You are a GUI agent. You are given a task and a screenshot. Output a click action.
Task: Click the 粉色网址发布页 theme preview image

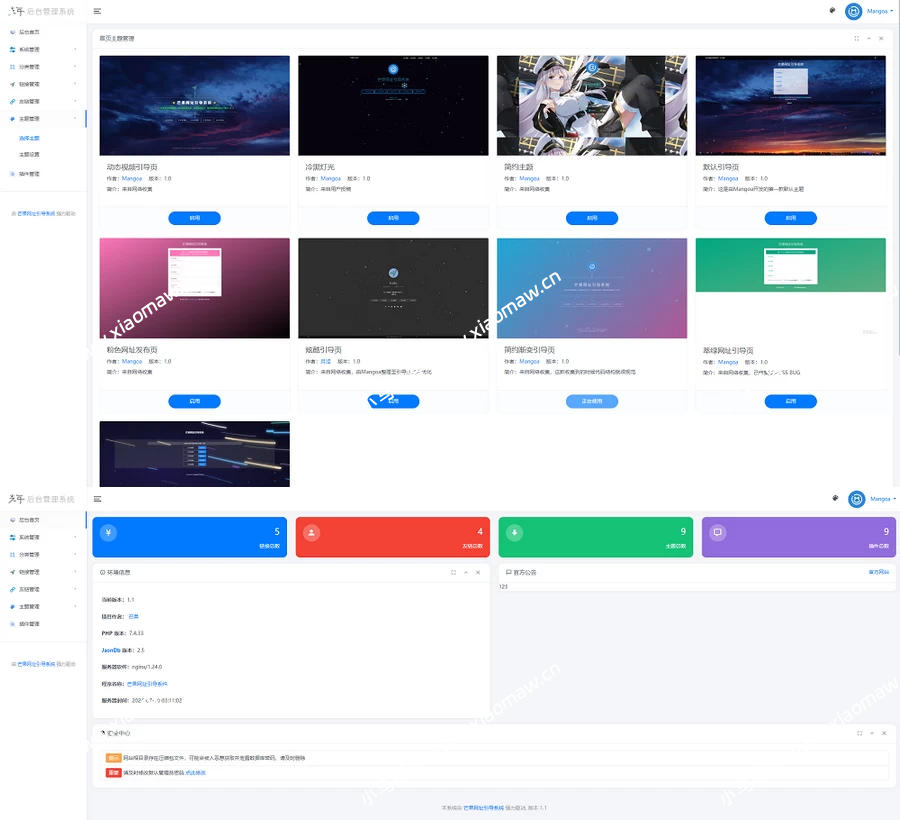point(194,288)
